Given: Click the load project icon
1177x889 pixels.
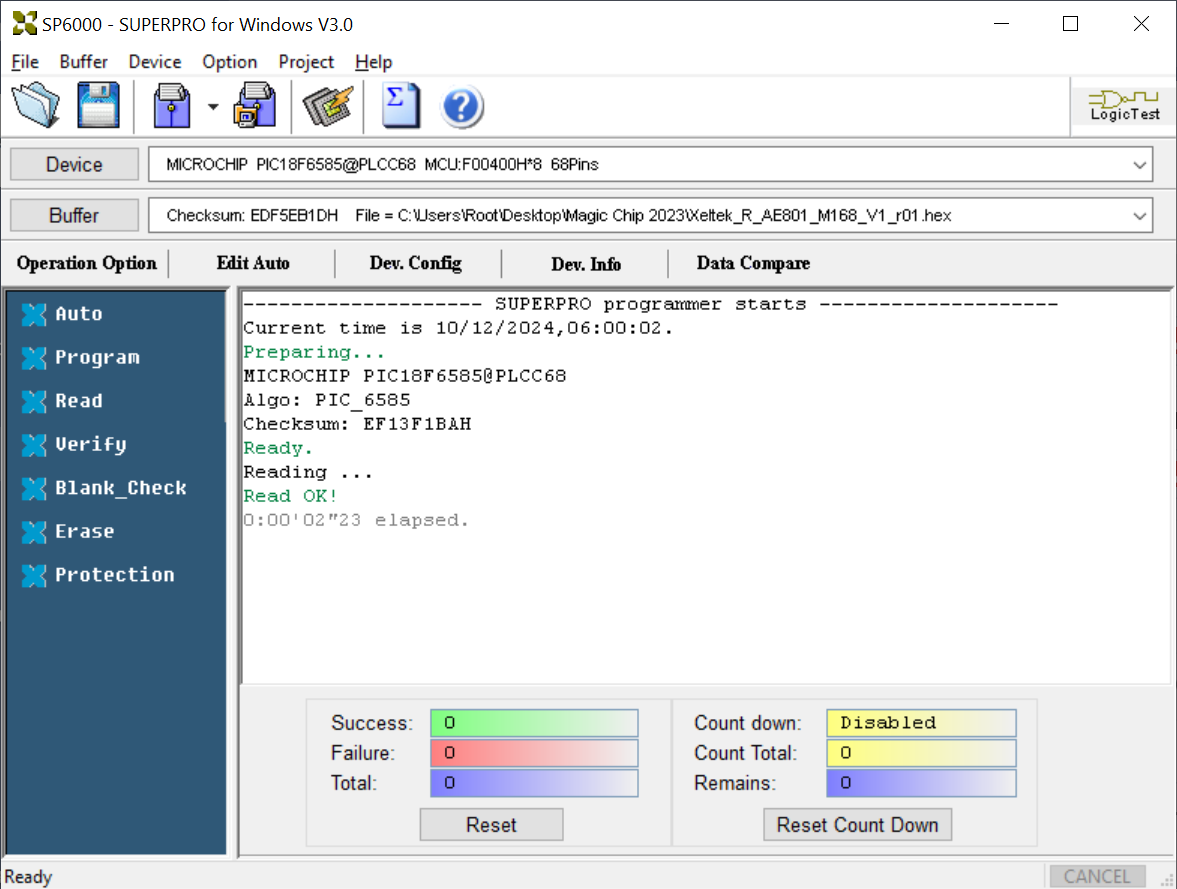Looking at the screenshot, I should [172, 105].
